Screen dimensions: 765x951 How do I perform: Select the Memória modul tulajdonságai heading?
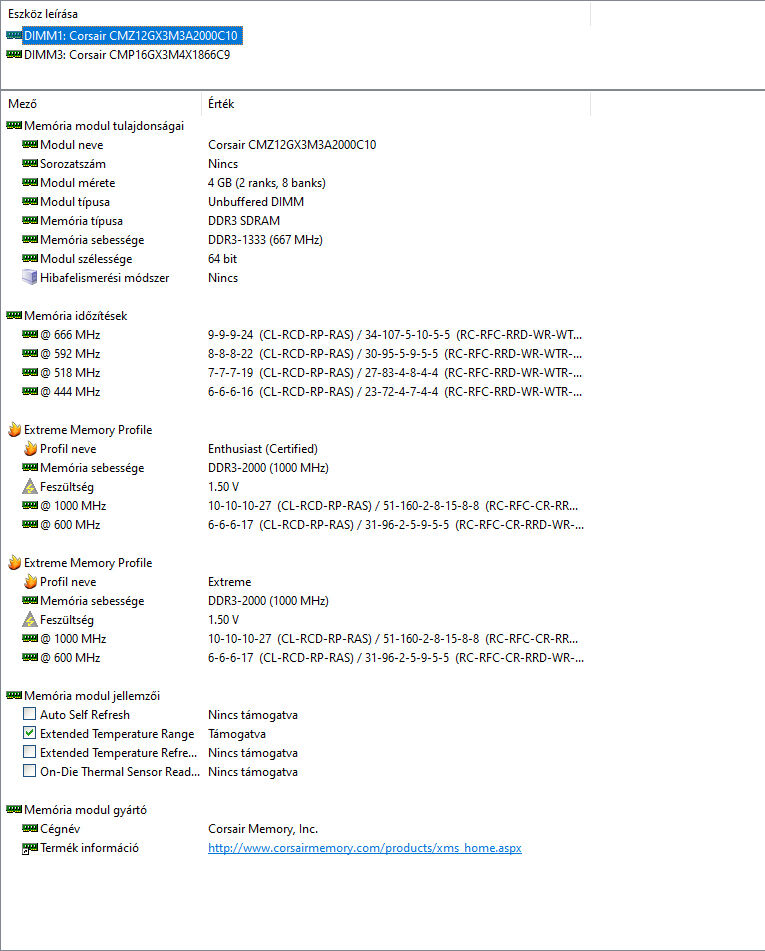click(104, 126)
